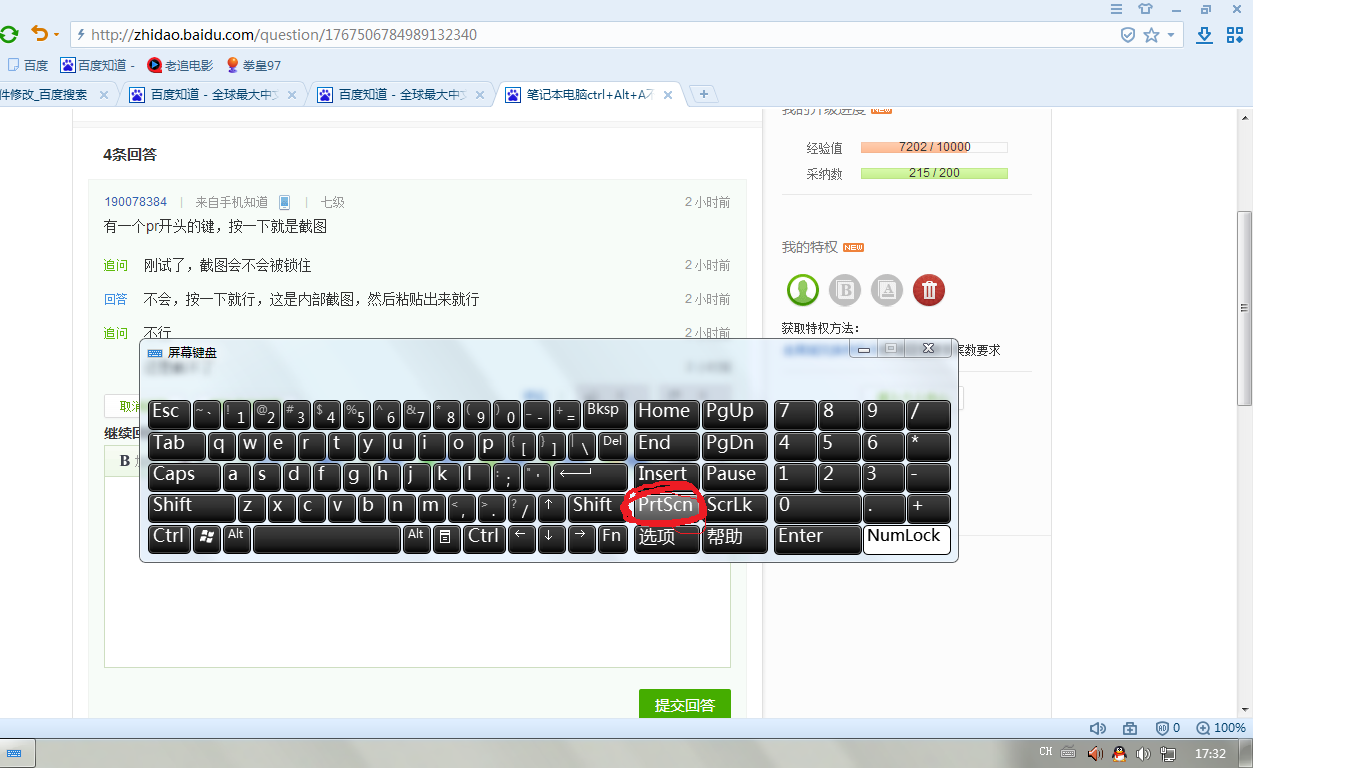
Task: Click the context menu key on keyboard
Action: pos(446,540)
